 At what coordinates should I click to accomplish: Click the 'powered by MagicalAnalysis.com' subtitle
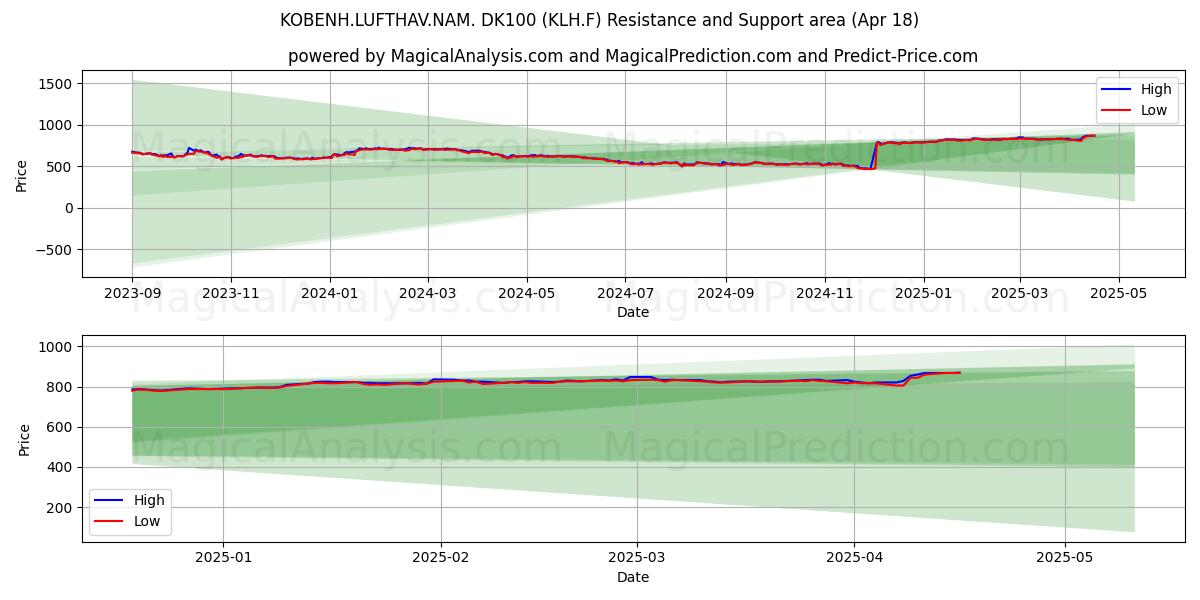pos(633,56)
